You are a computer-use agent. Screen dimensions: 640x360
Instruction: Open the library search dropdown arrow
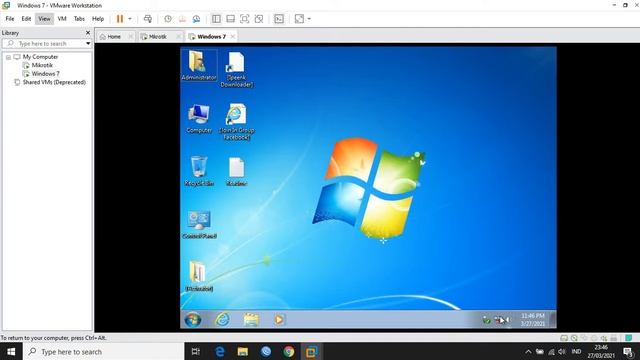pos(88,43)
